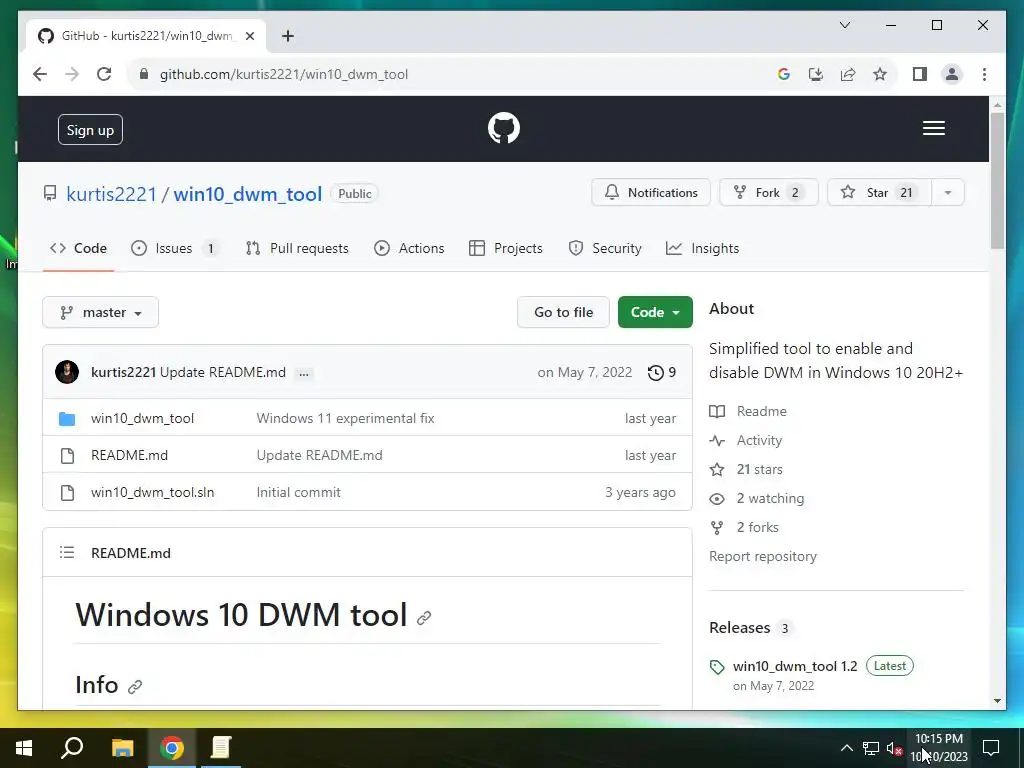
Task: Close the GitHub browser tab
Action: tap(249, 36)
